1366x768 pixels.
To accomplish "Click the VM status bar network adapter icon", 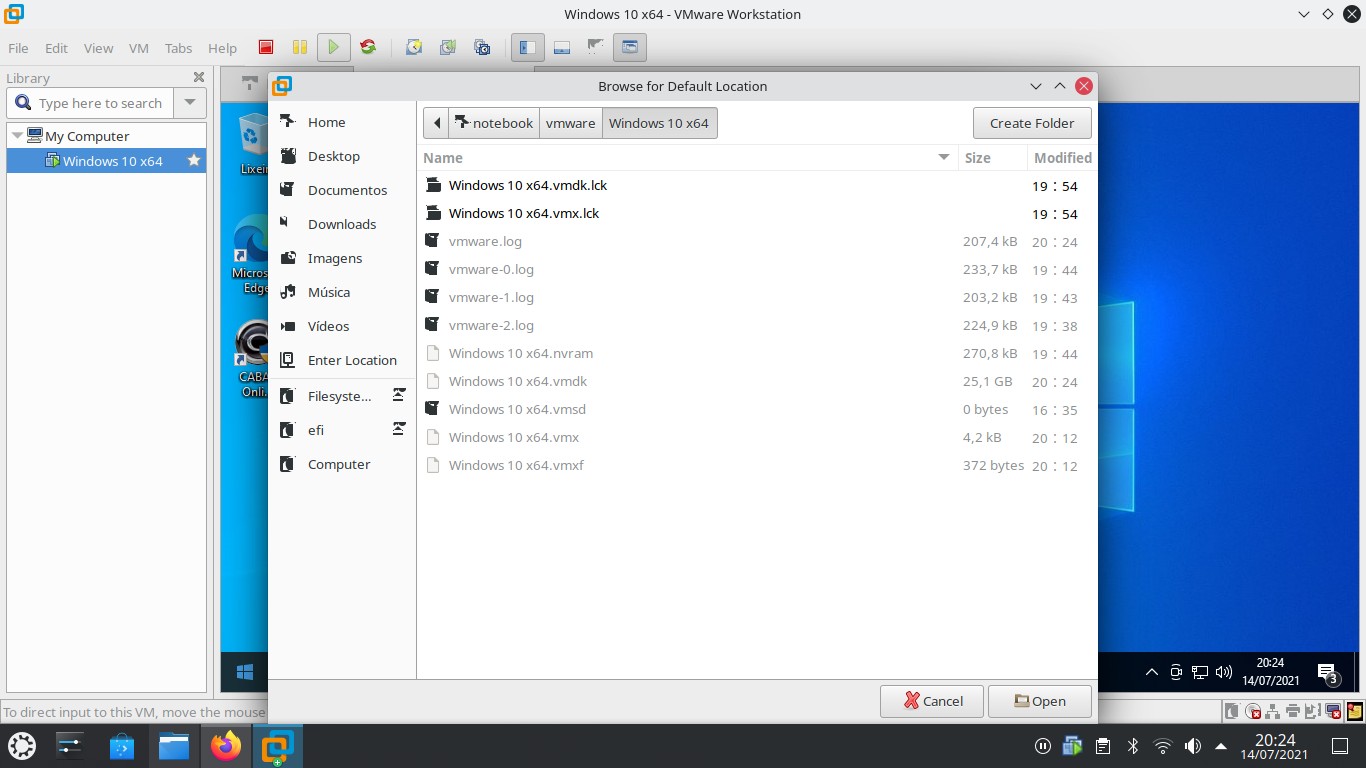I will coord(1273,711).
